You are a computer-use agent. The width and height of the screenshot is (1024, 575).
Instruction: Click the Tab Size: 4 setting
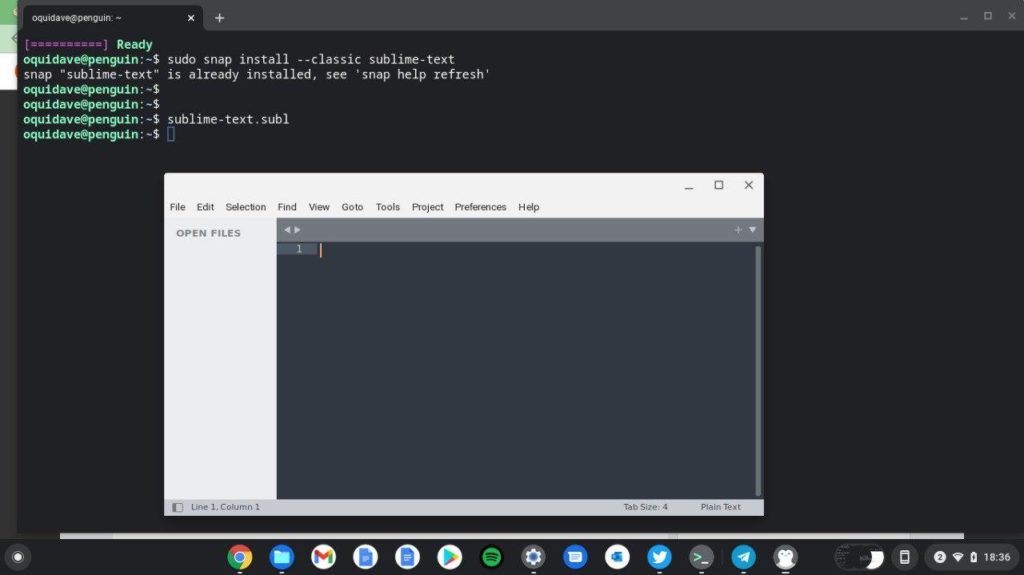pos(645,507)
